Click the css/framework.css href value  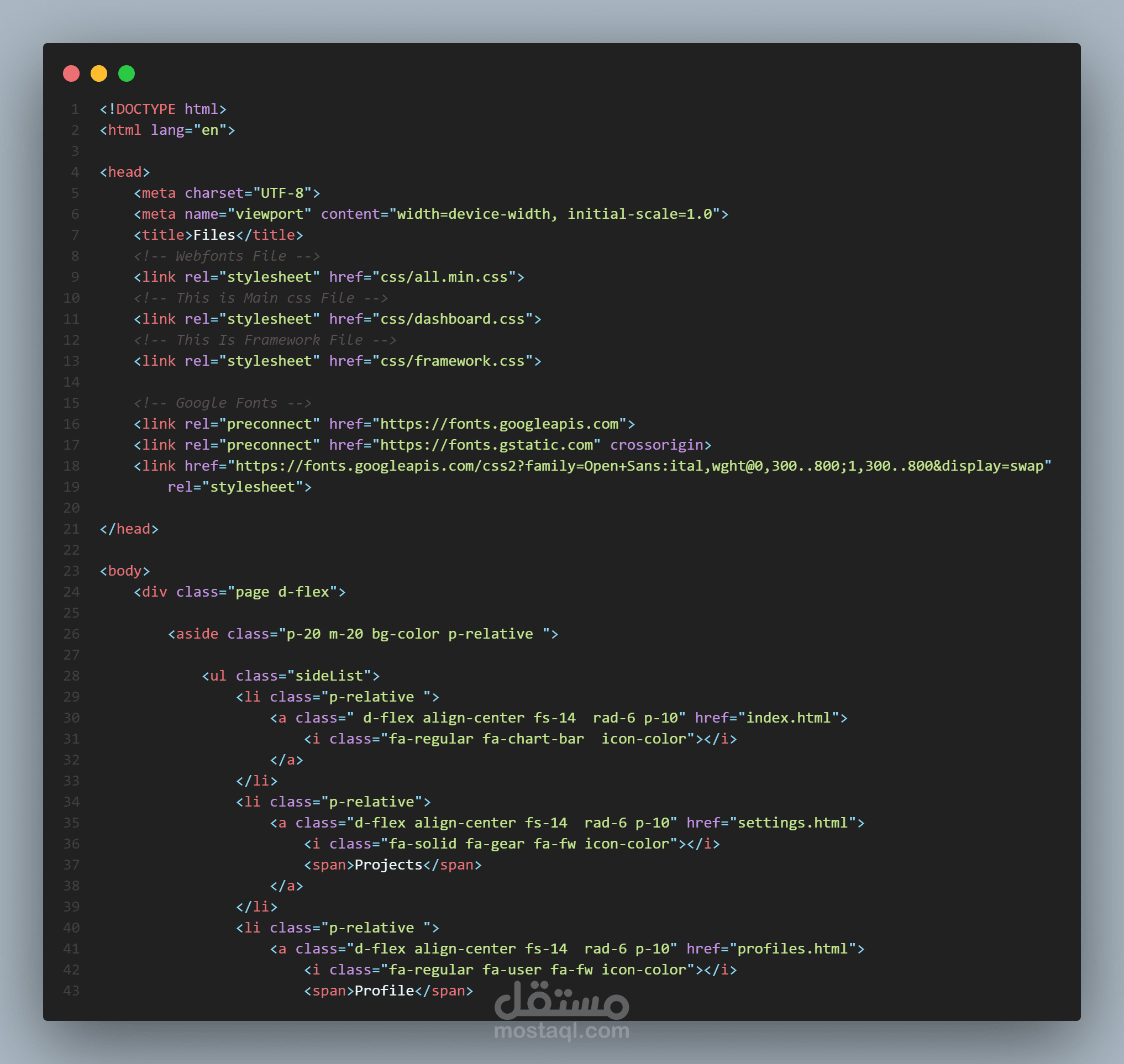point(451,361)
